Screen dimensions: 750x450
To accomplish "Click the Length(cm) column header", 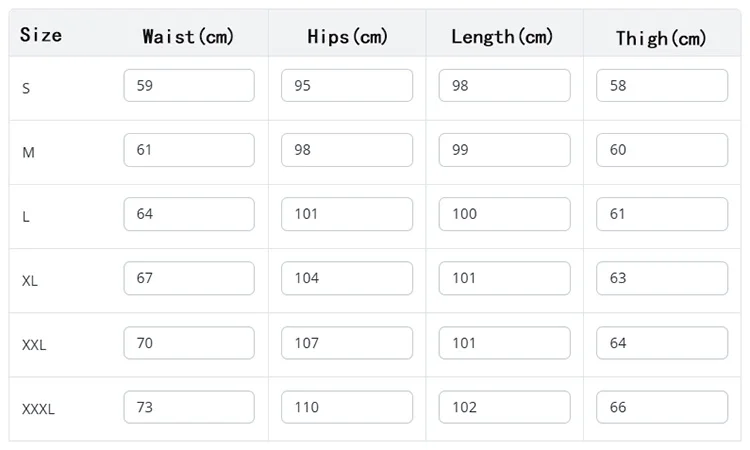I will (502, 37).
